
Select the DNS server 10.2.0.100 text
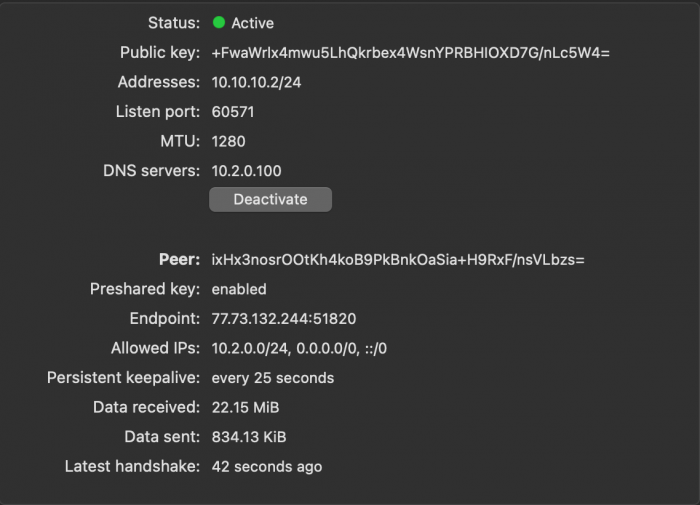tap(246, 170)
